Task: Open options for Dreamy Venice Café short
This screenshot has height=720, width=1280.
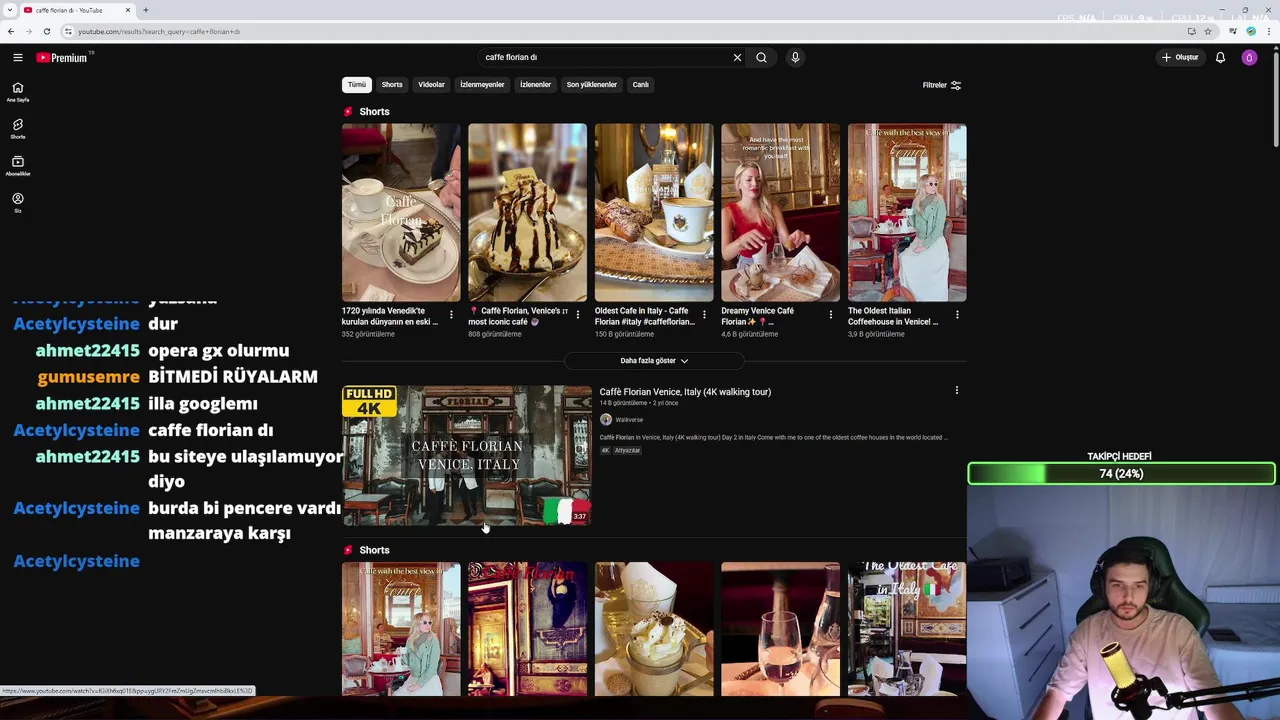Action: [830, 315]
